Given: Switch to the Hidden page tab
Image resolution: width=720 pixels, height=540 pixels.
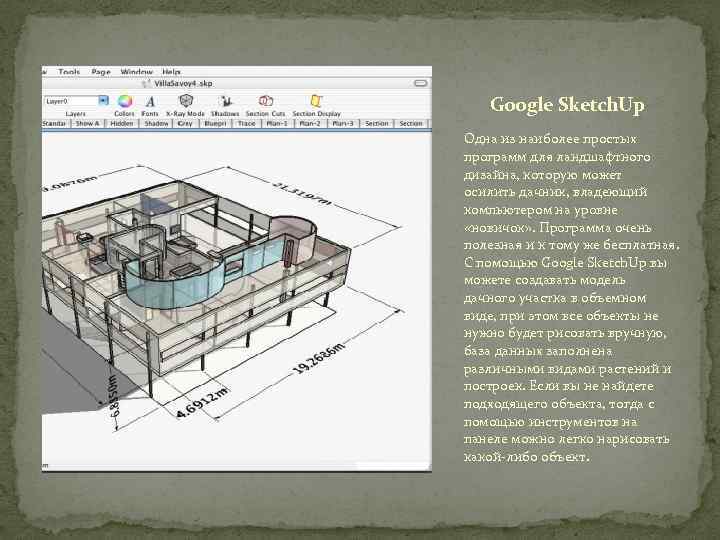Looking at the screenshot, I should click(122, 124).
